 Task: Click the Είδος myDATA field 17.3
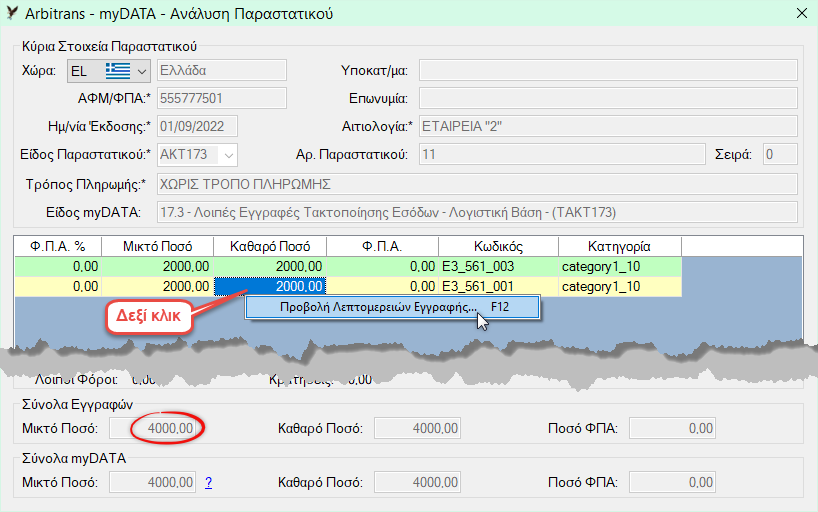click(x=477, y=212)
